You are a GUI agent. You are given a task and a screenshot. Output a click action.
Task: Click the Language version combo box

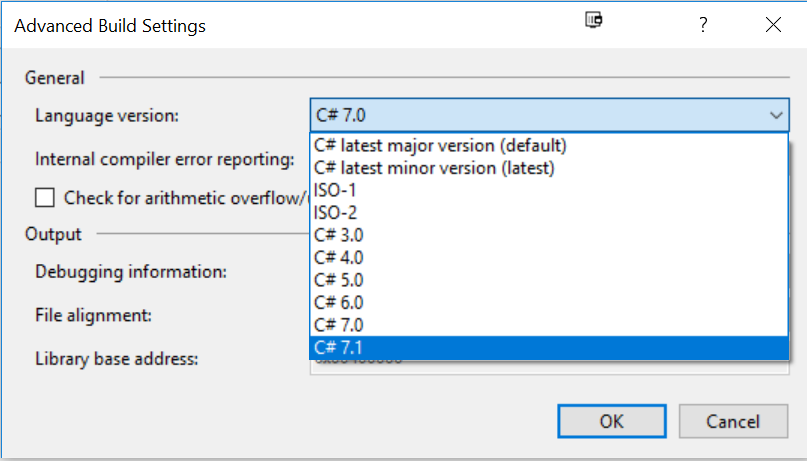pyautogui.click(x=549, y=115)
